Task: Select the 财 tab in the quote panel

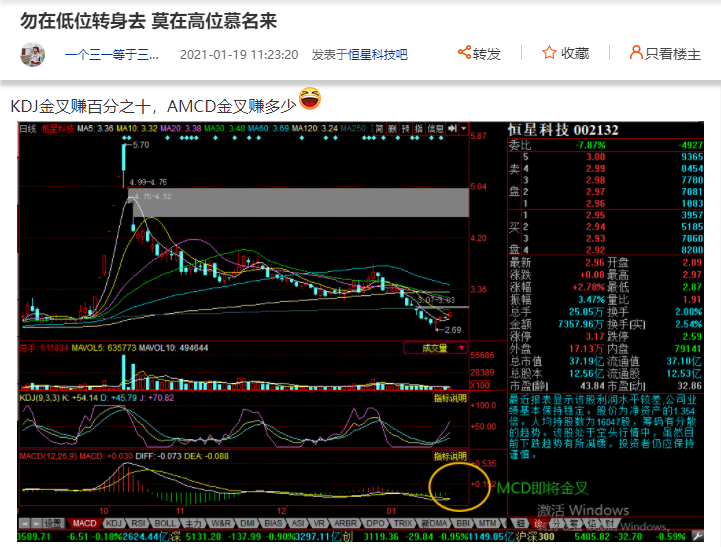Action: (x=608, y=523)
